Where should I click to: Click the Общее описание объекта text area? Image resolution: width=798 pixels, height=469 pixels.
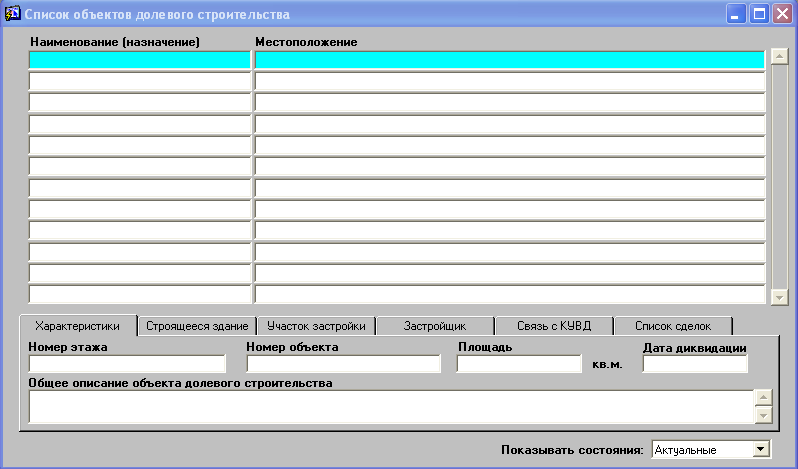pyautogui.click(x=391, y=407)
